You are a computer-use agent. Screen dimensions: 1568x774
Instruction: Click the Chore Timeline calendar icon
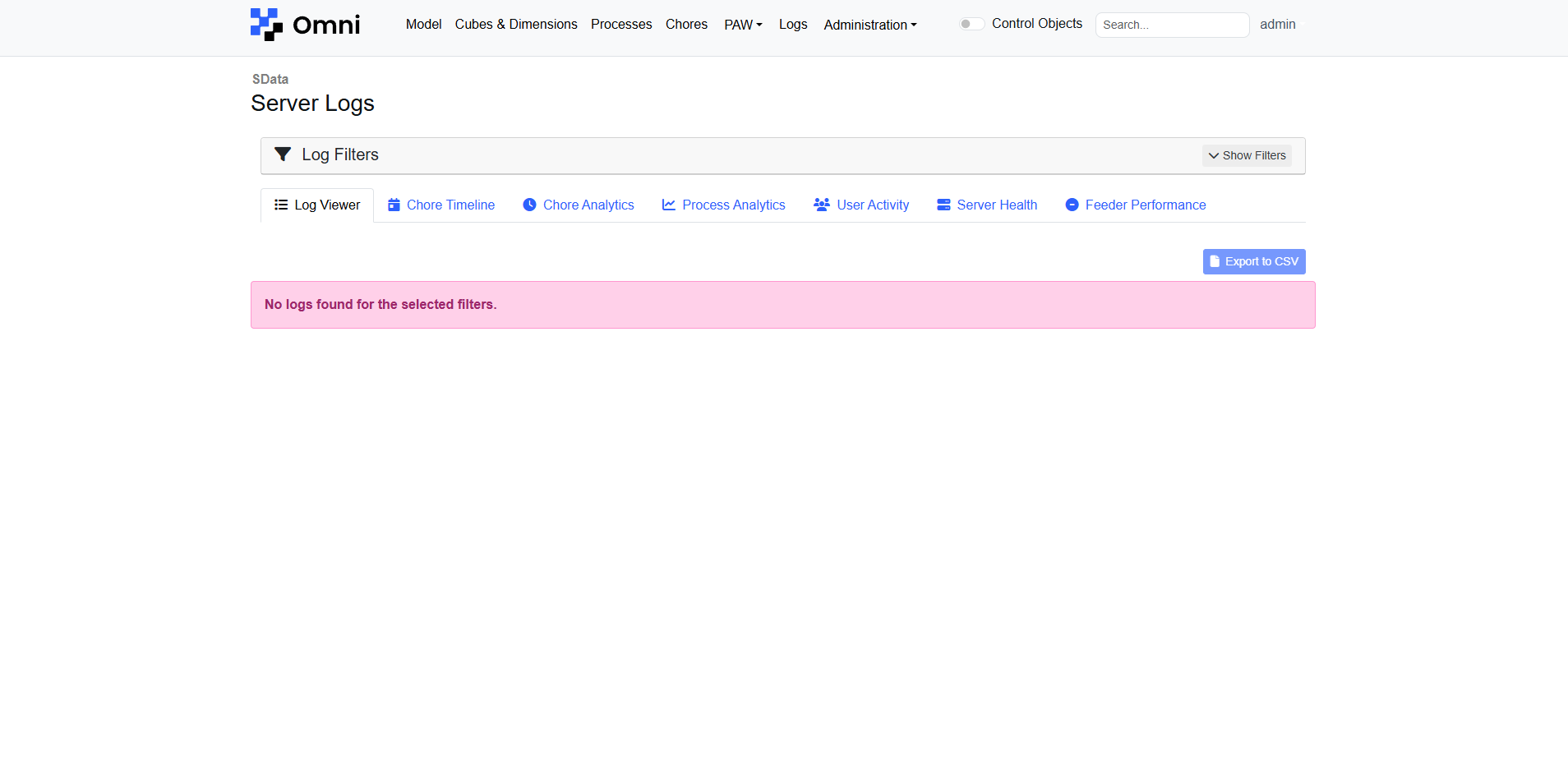[394, 205]
